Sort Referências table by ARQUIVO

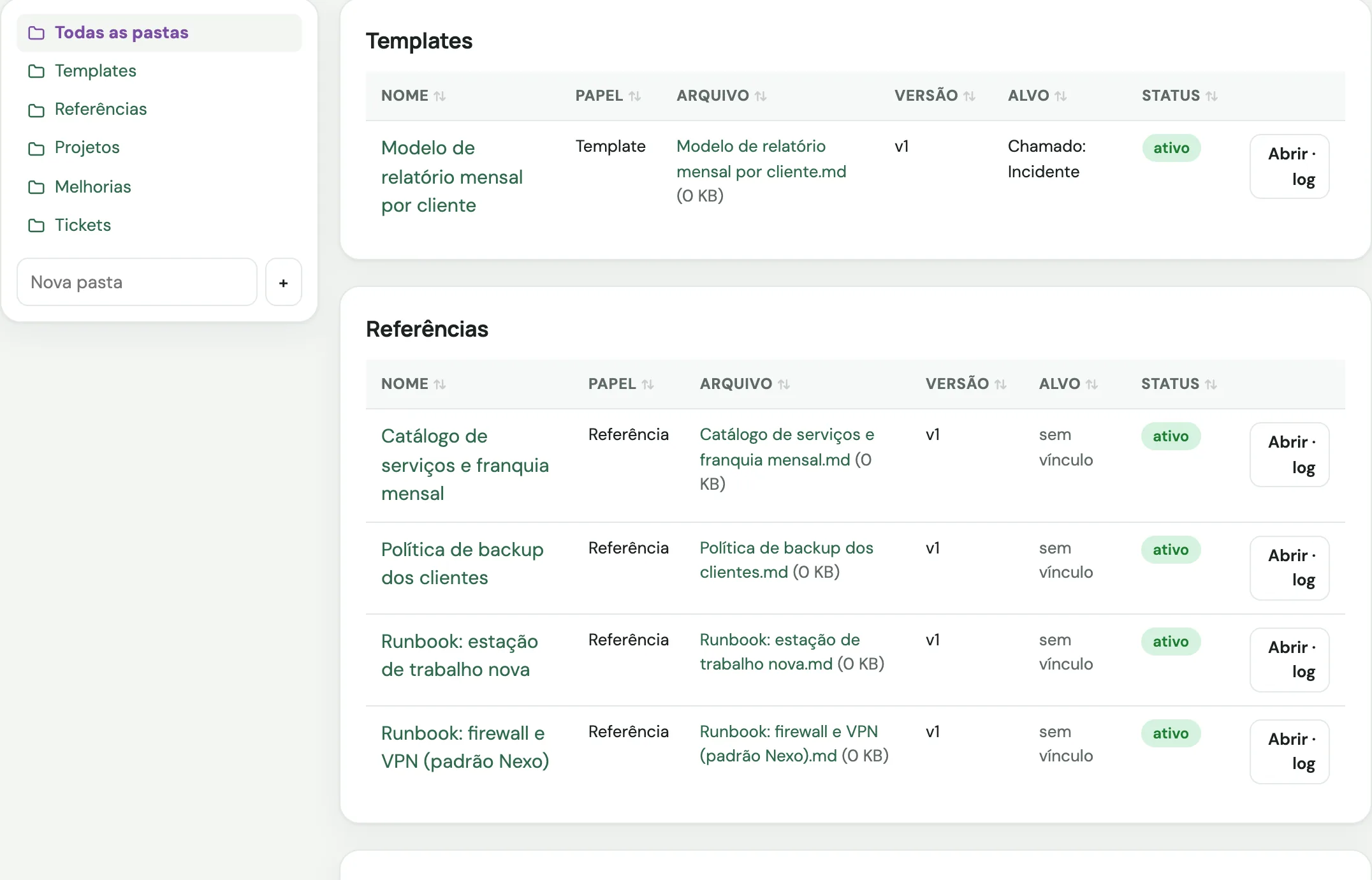(745, 384)
